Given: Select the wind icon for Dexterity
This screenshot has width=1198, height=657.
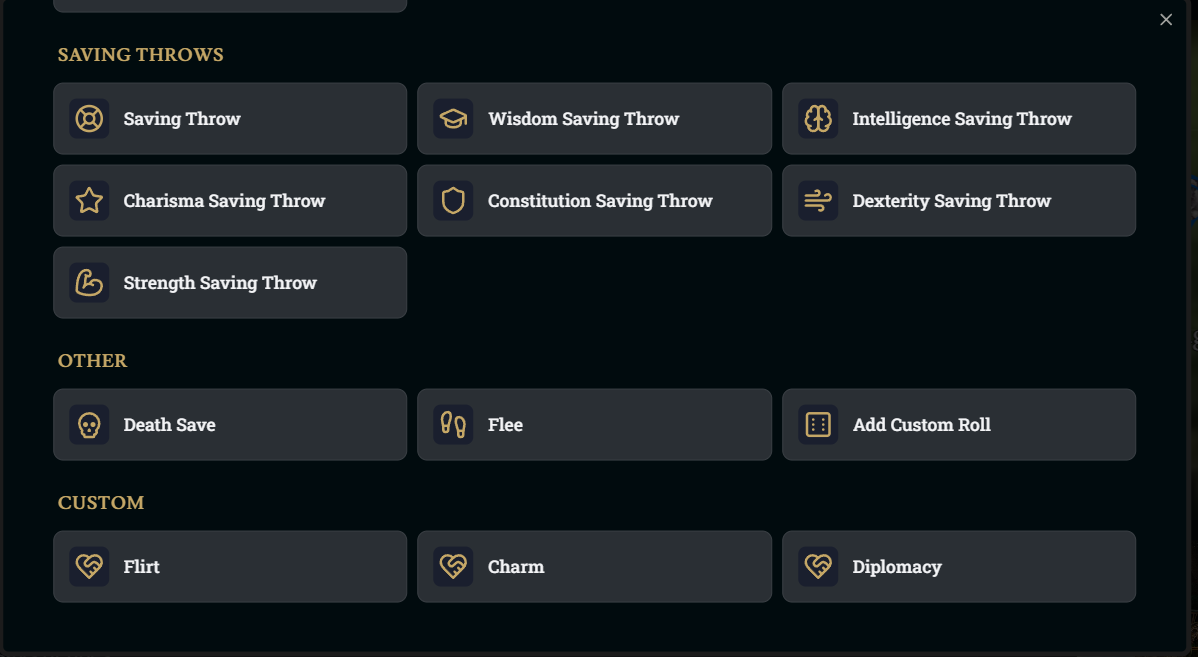Looking at the screenshot, I should click(x=818, y=200).
